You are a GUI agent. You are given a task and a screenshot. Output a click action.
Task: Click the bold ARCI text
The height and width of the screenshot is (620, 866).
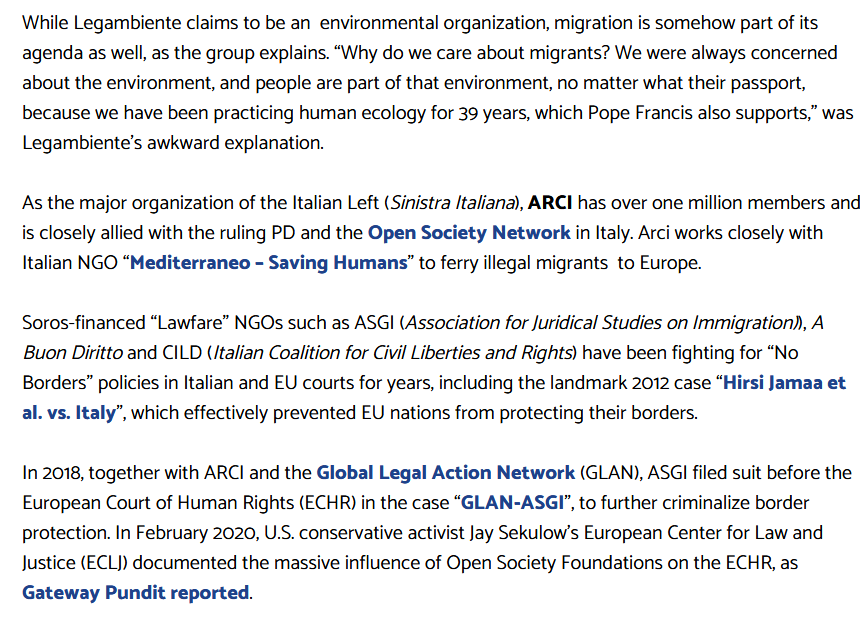tap(550, 203)
